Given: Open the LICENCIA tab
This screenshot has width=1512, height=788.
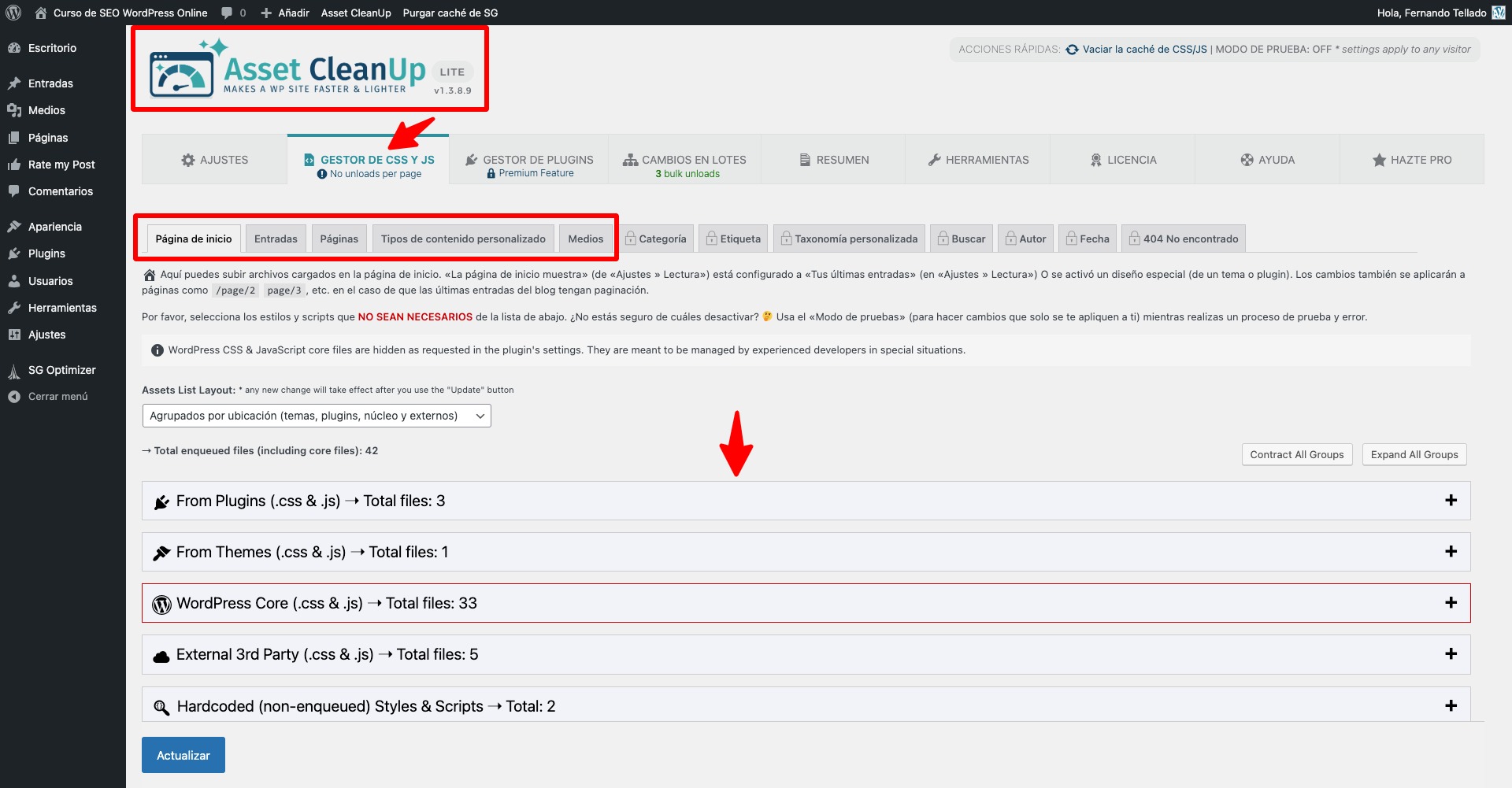Looking at the screenshot, I should [x=1123, y=160].
